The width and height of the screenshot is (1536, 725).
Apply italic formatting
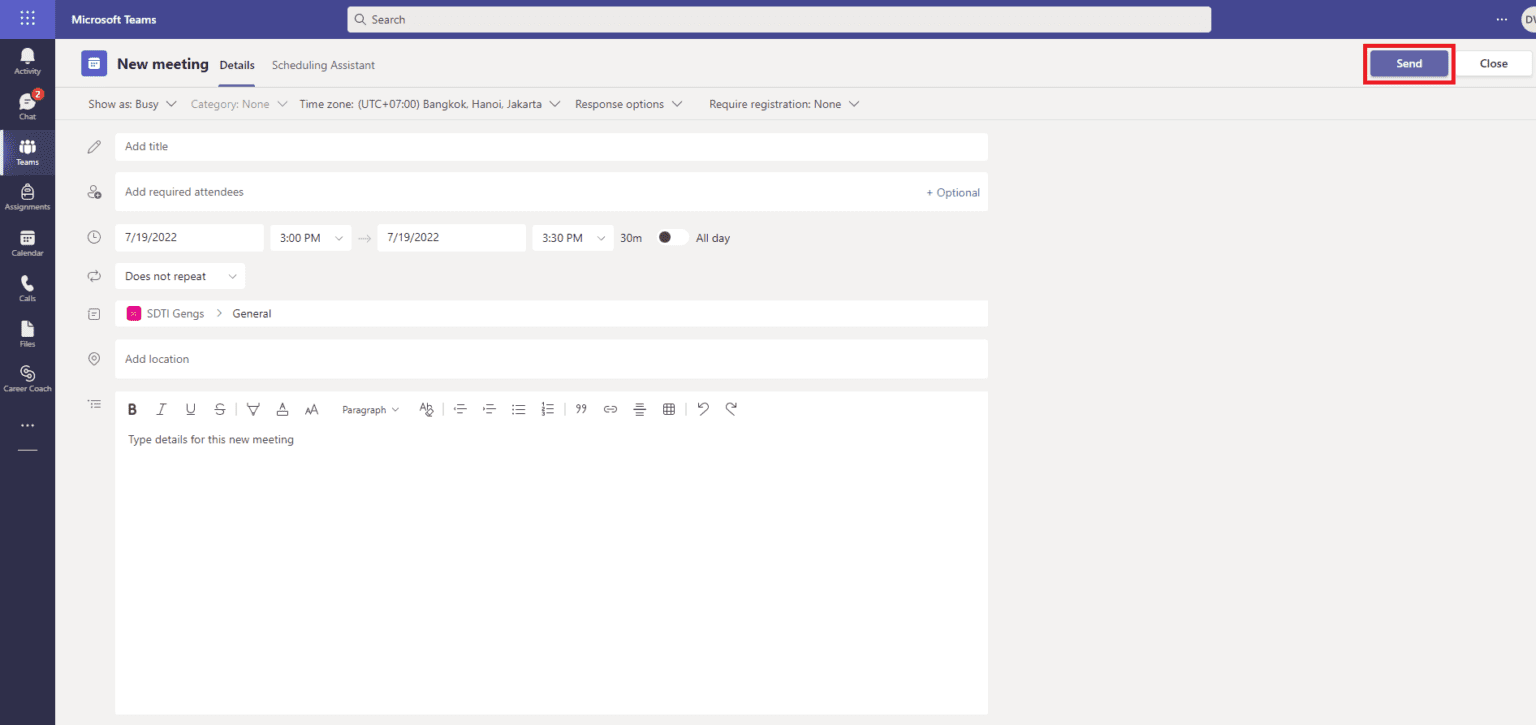[161, 409]
